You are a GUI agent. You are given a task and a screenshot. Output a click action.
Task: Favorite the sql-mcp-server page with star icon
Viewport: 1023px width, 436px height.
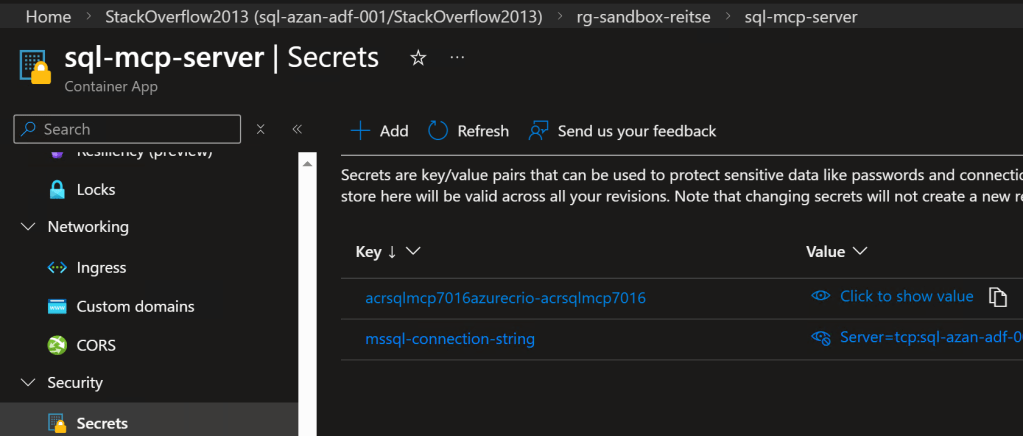418,58
